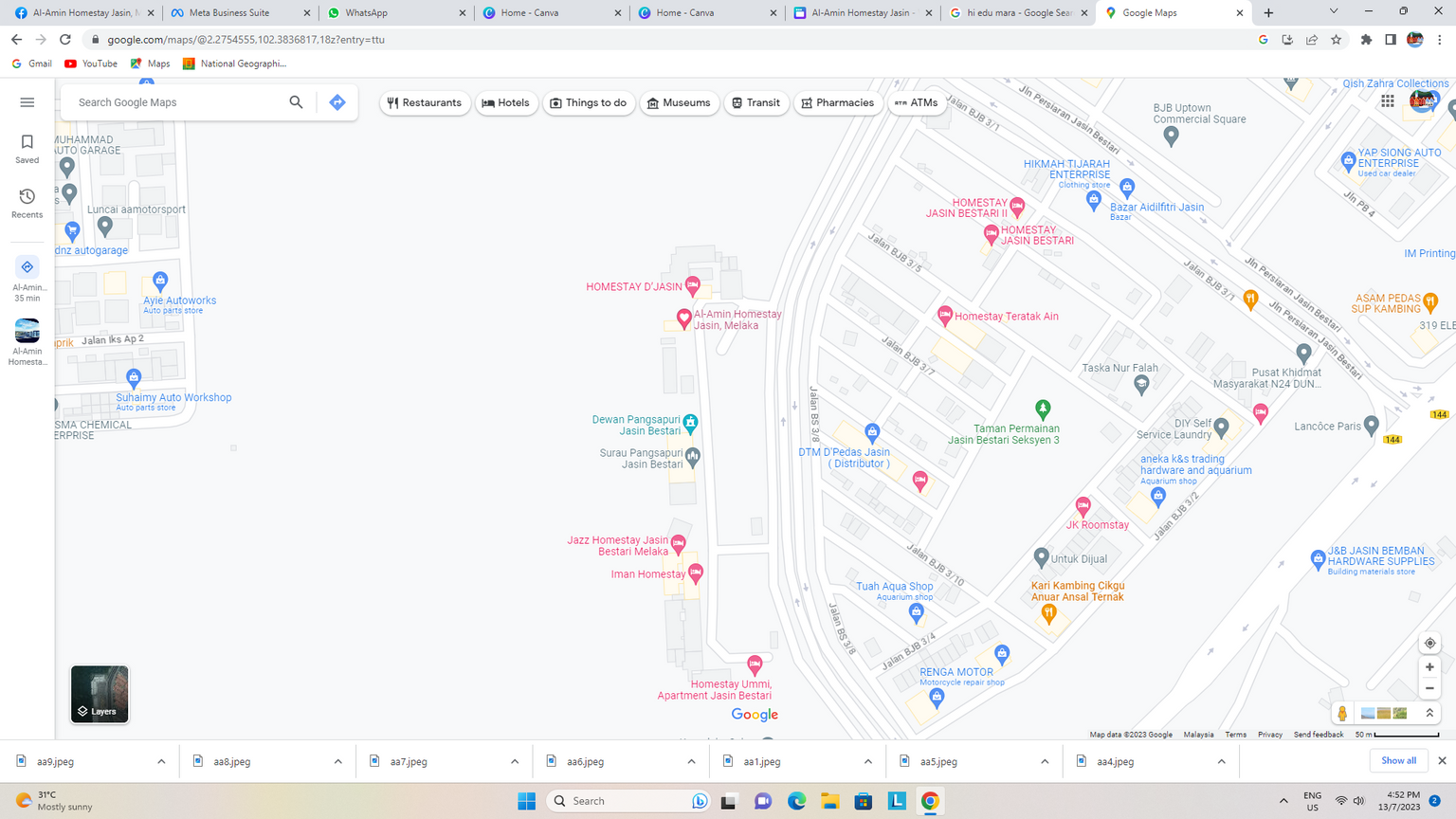This screenshot has height=819, width=1456.
Task: Select Kari Kambing Cikgu restaurant marker
Action: tap(1048, 613)
